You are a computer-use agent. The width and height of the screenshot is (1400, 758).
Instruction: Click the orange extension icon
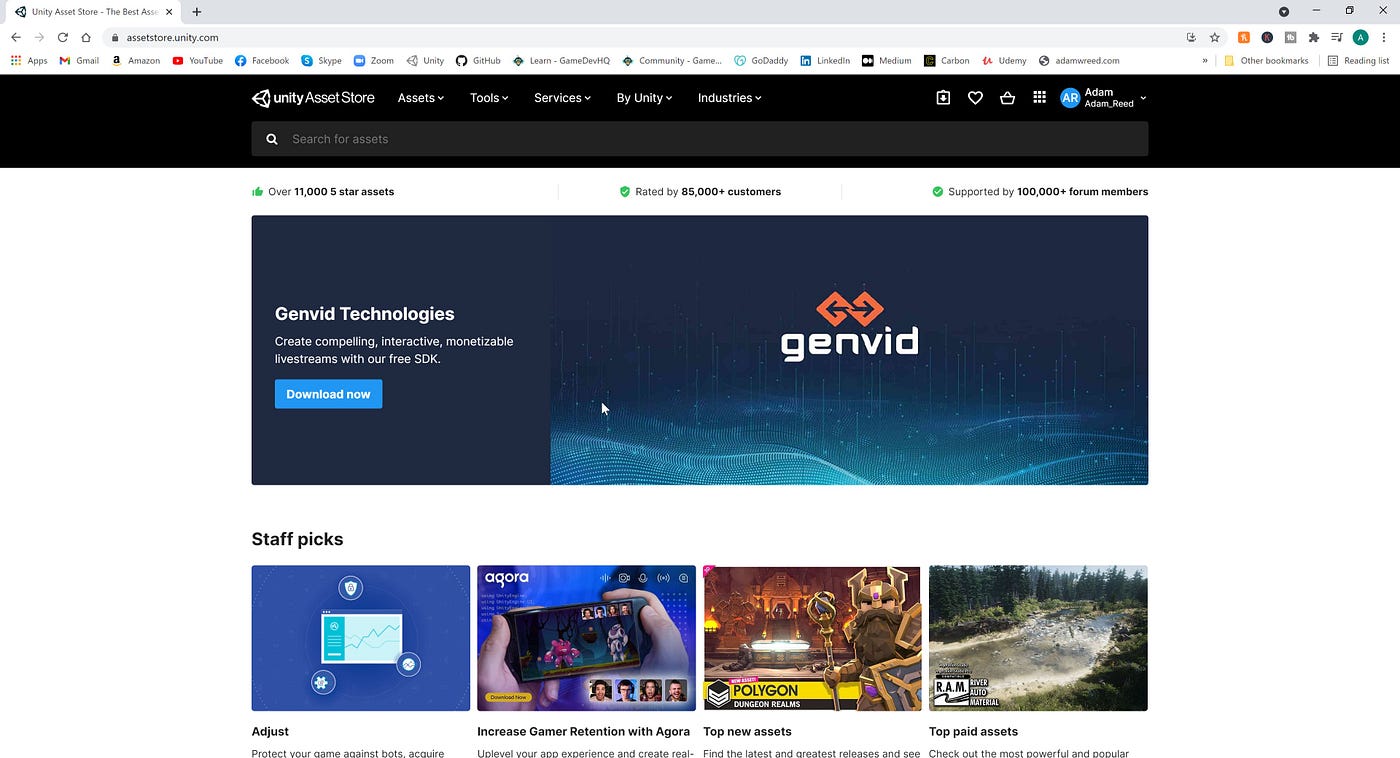(x=1244, y=37)
